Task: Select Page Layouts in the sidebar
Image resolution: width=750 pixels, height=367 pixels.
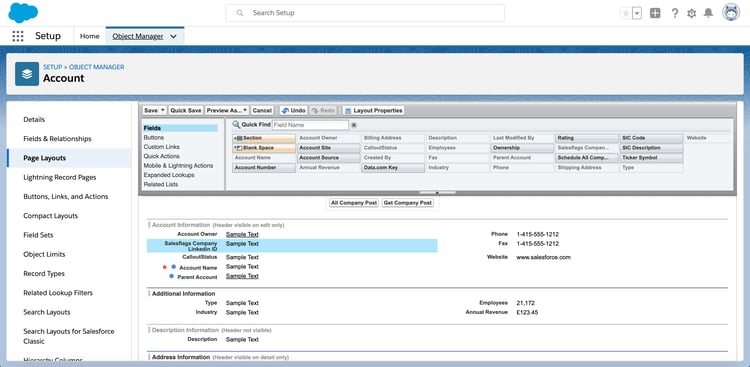Action: coord(44,158)
